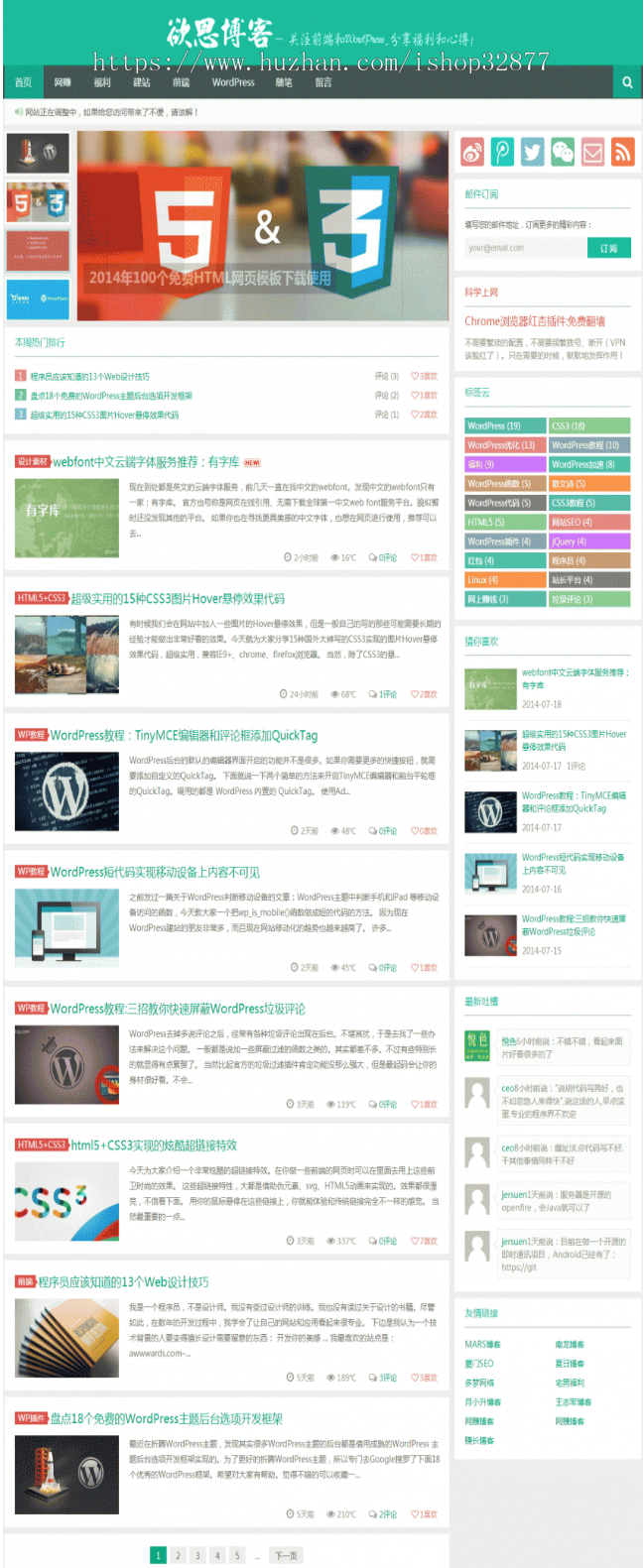Open the 宅男福利 friend link
Image resolution: width=644 pixels, height=1568 pixels.
(570, 1383)
